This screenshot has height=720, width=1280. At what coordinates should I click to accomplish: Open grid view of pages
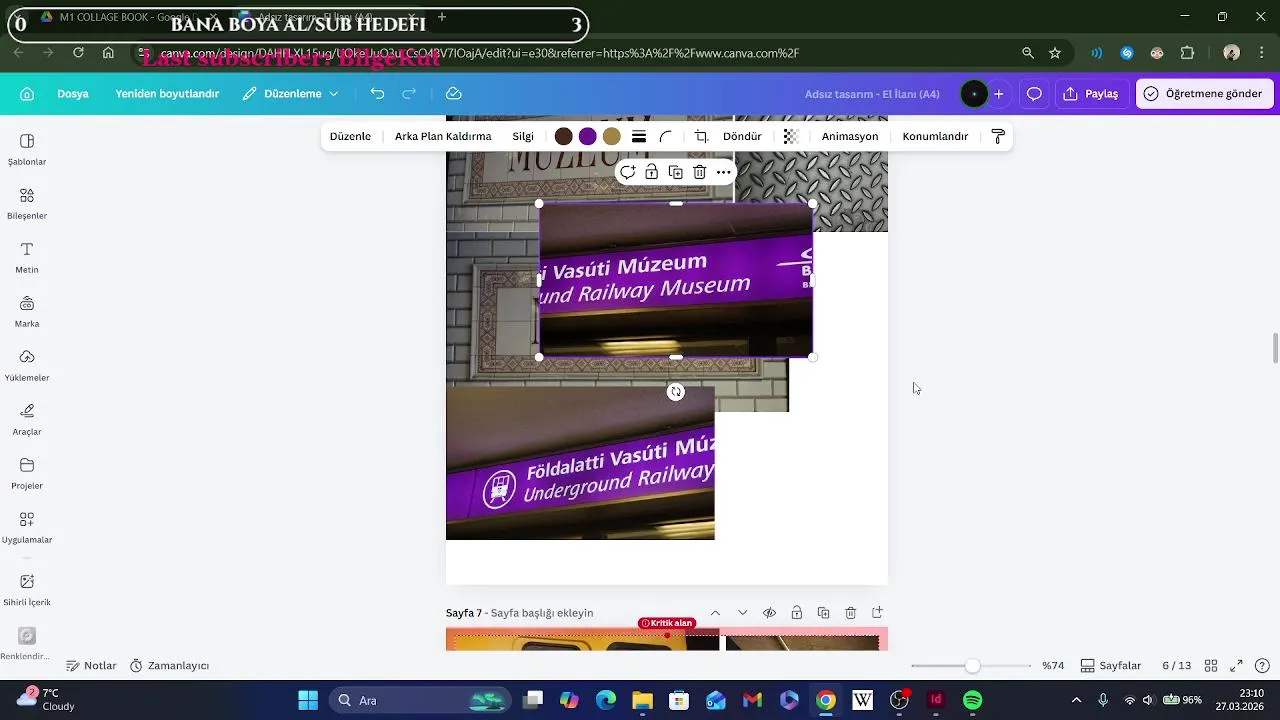pyautogui.click(x=1210, y=666)
